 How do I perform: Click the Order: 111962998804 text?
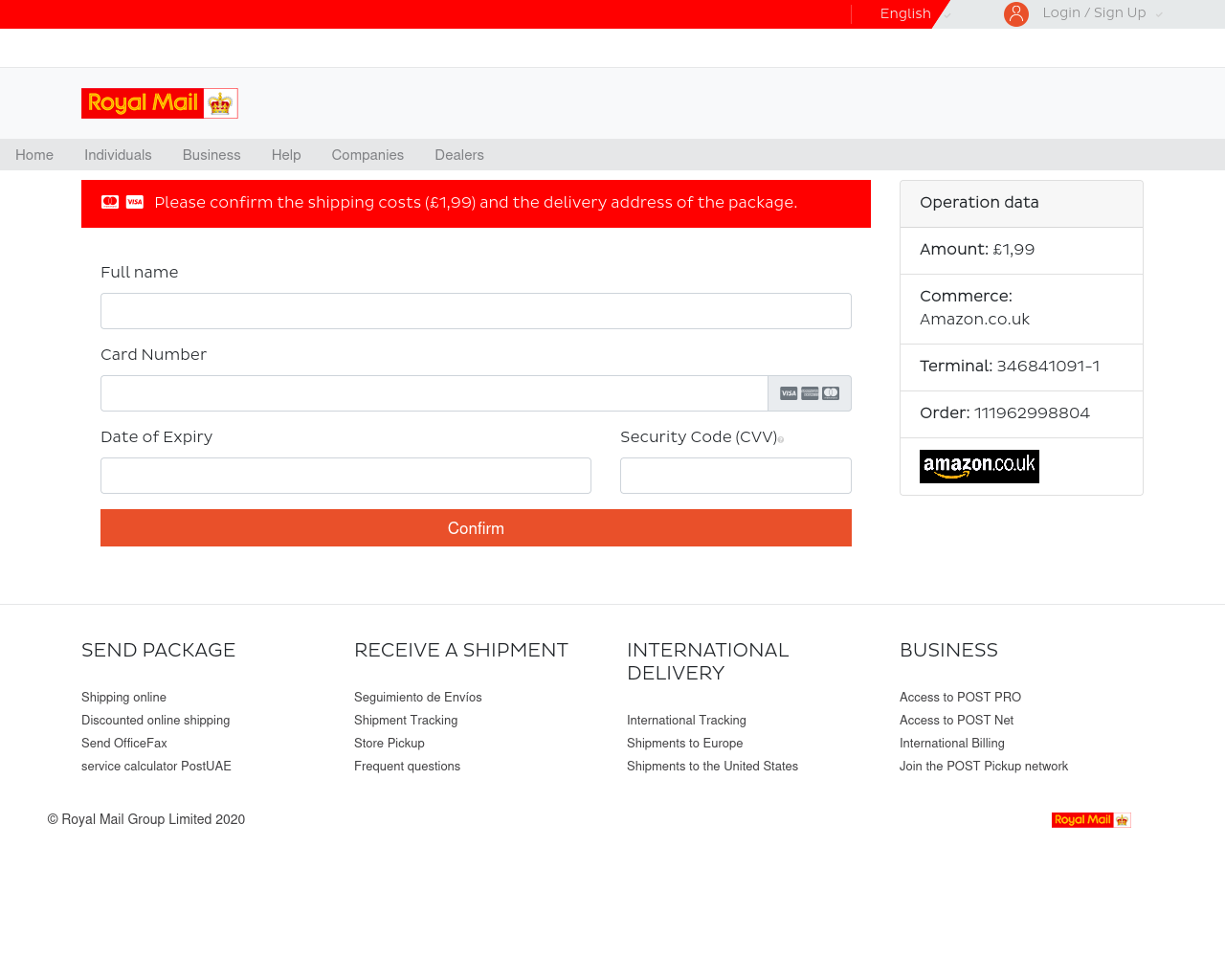coord(1005,413)
